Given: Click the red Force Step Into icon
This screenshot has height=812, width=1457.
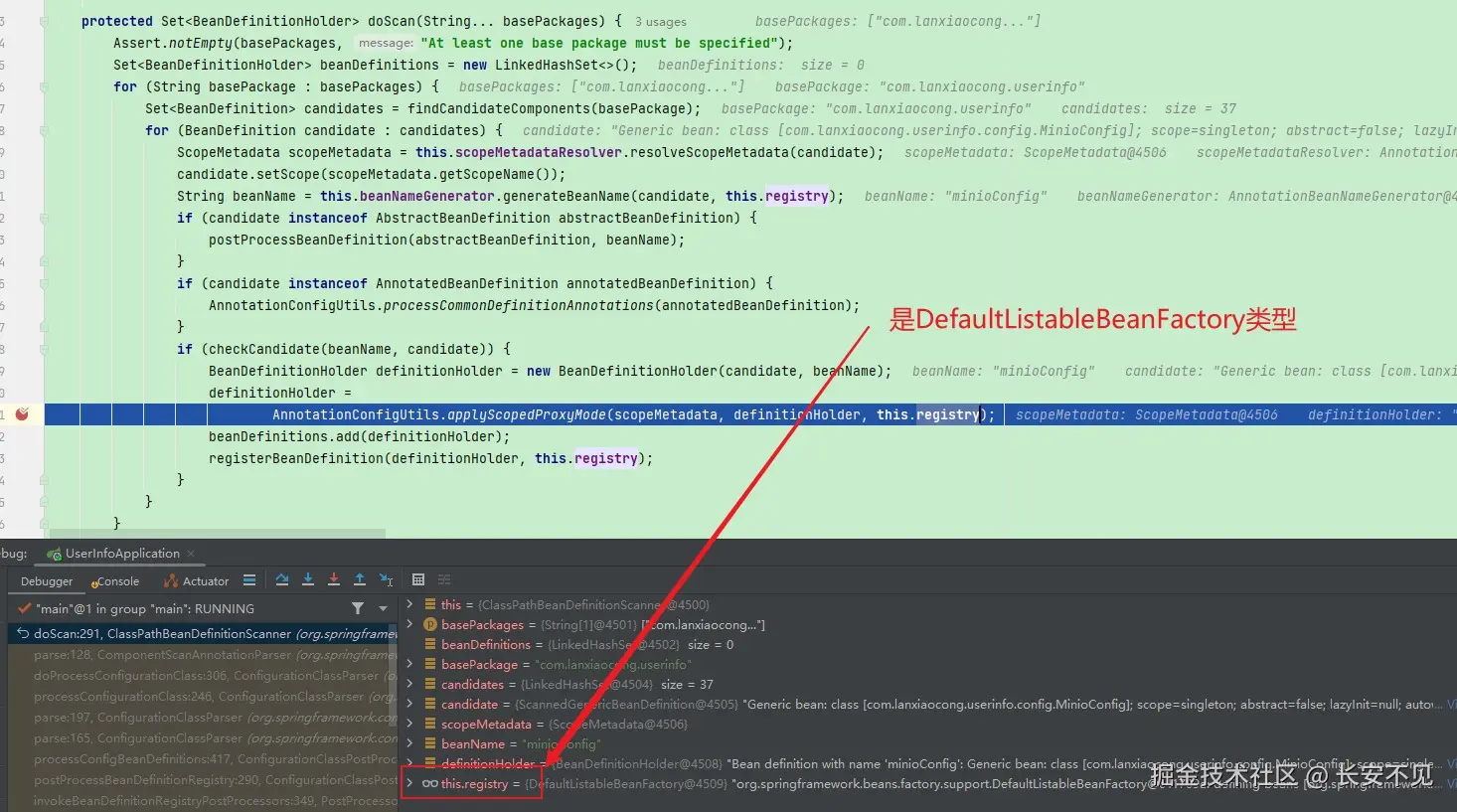Looking at the screenshot, I should [x=334, y=579].
